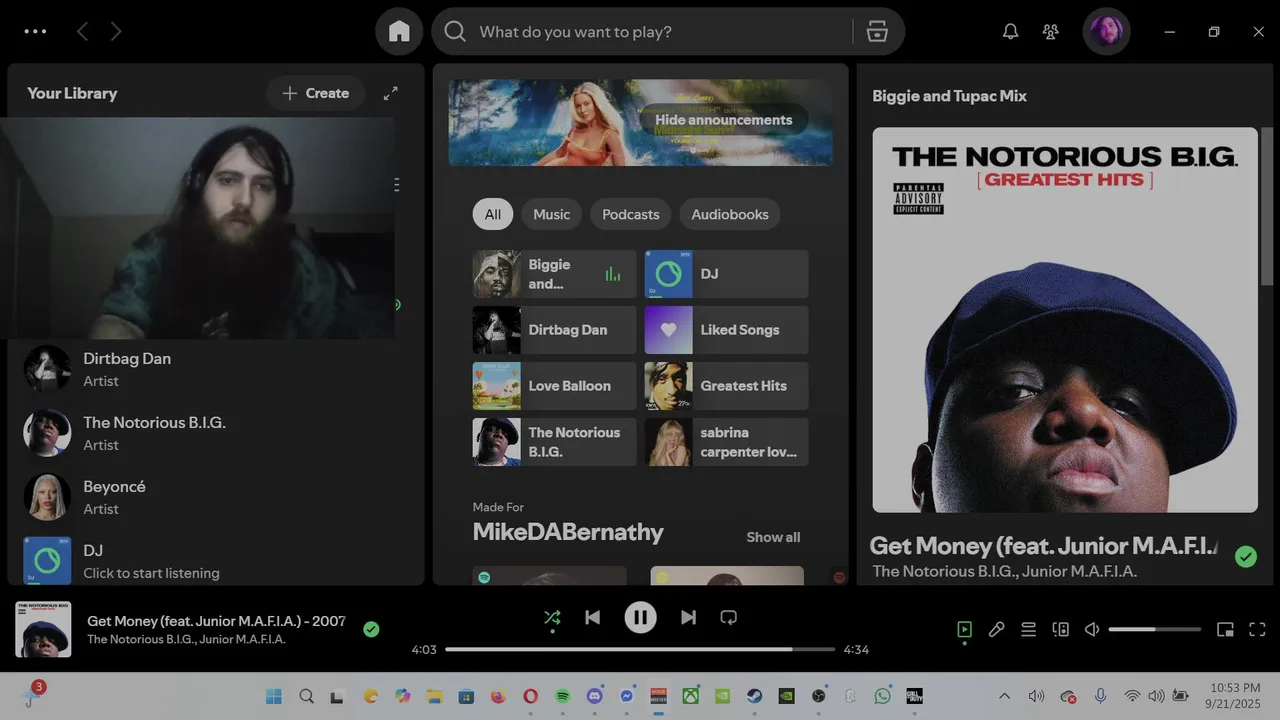This screenshot has height=720, width=1280.
Task: Open the Browse icon in search bar
Action: point(877,32)
